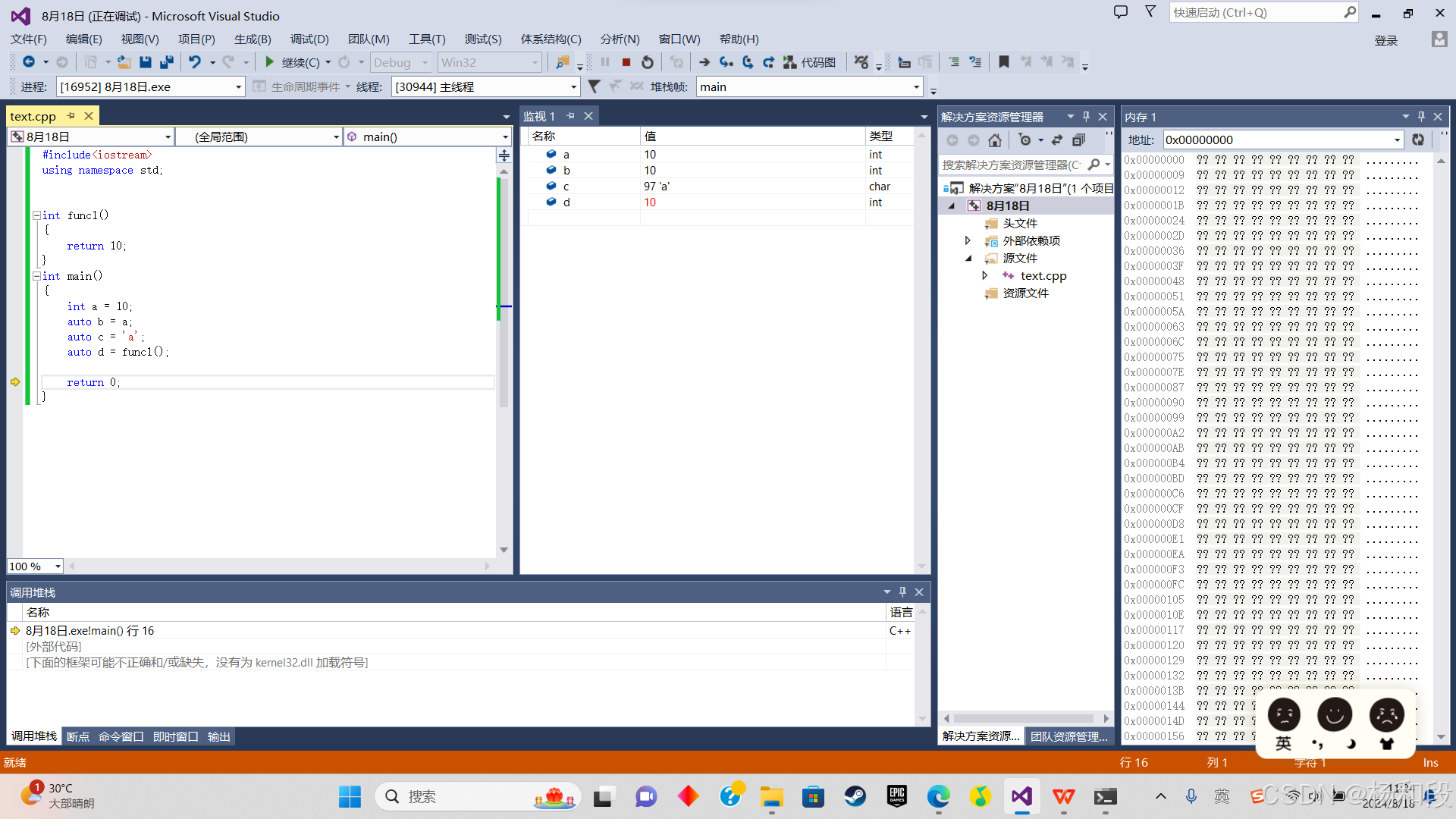Comment out the selected lines icon
Viewport: 1456px width, 819px height.
[x=954, y=62]
